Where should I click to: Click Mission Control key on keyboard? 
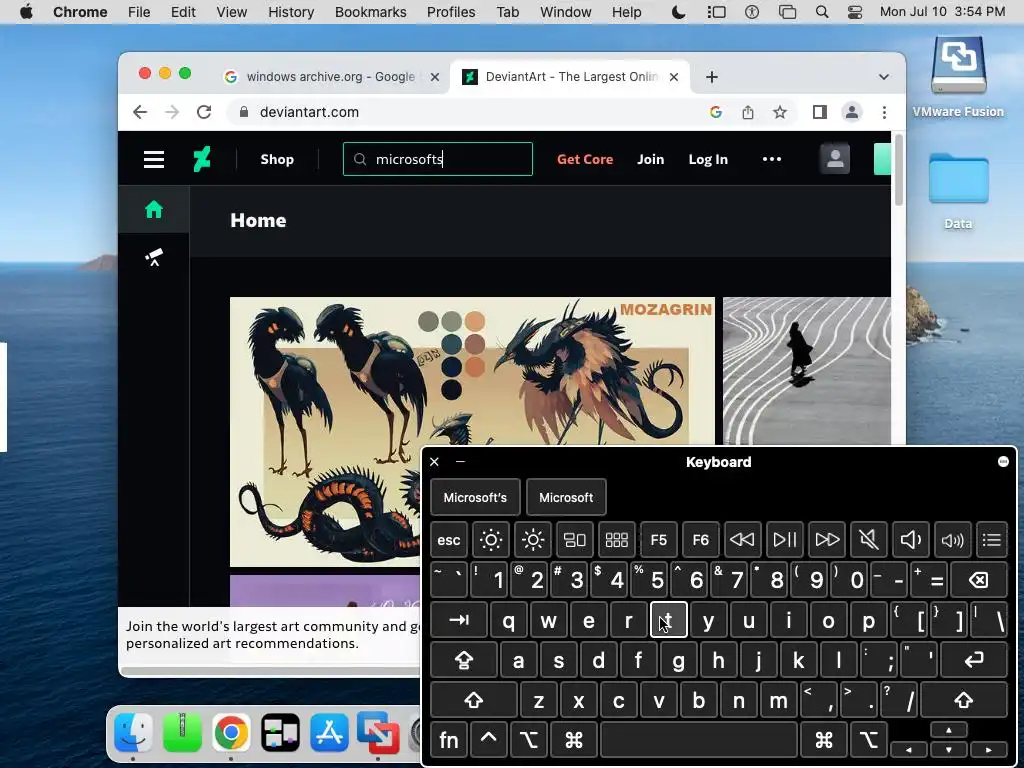(575, 540)
